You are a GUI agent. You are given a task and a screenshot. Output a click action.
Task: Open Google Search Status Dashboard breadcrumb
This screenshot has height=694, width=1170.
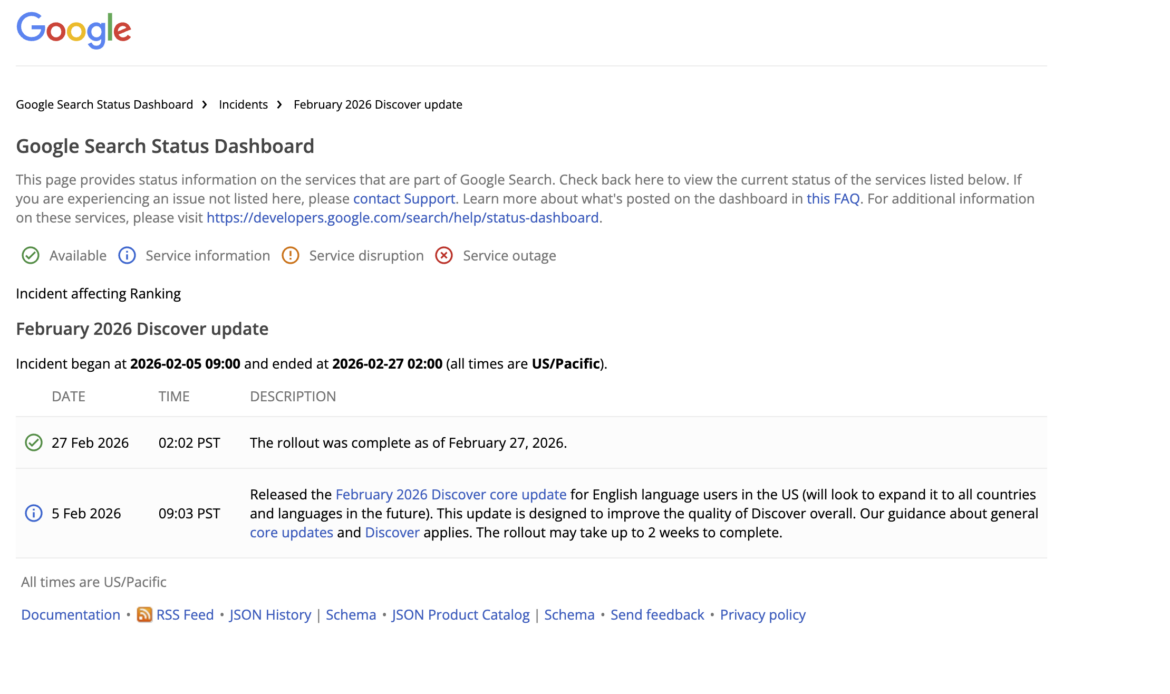(104, 105)
